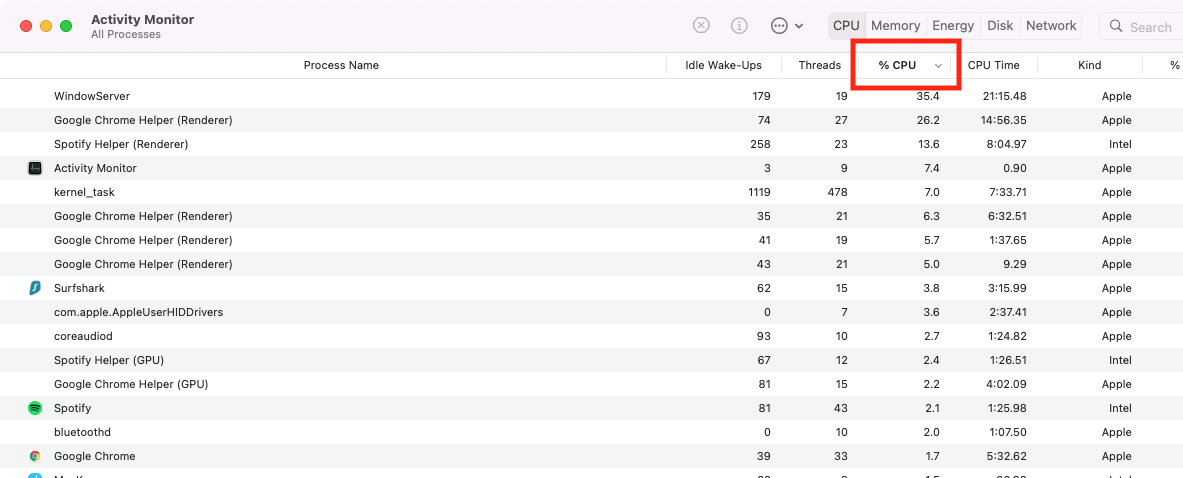The width and height of the screenshot is (1183, 478).
Task: Switch to the Disk tab
Action: [1000, 26]
